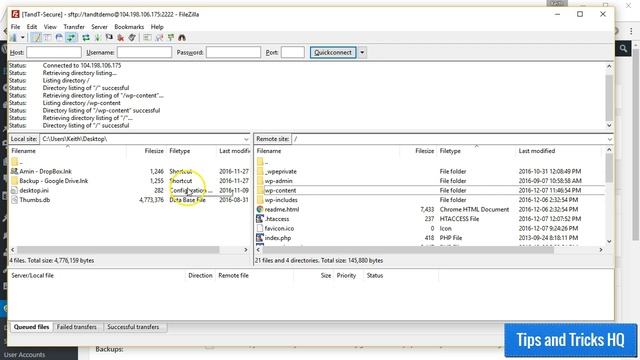The image size is (640, 360).
Task: Click the search icon in the background browser window
Action: (x=624, y=49)
